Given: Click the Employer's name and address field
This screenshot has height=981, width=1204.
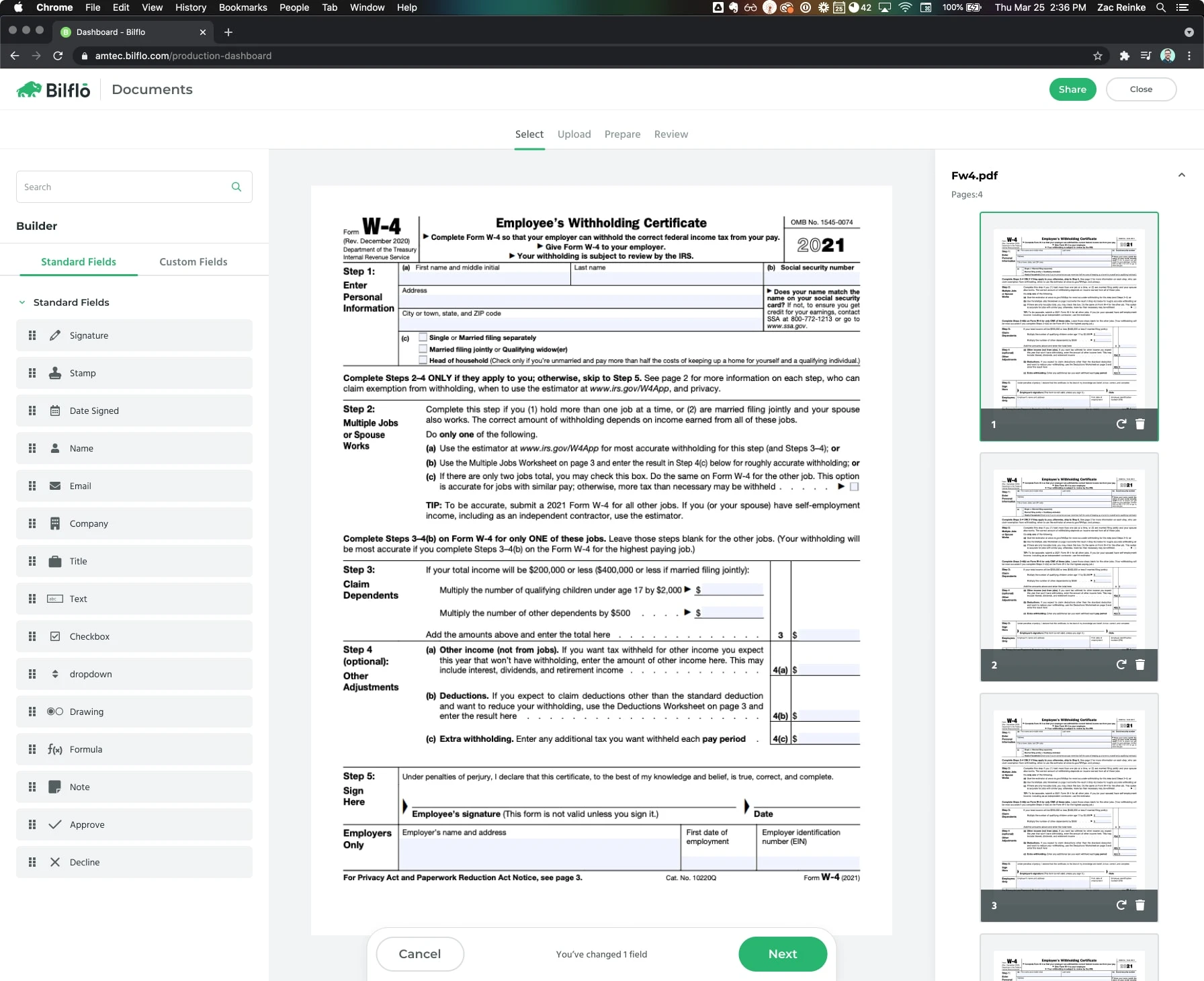Looking at the screenshot, I should click(539, 853).
